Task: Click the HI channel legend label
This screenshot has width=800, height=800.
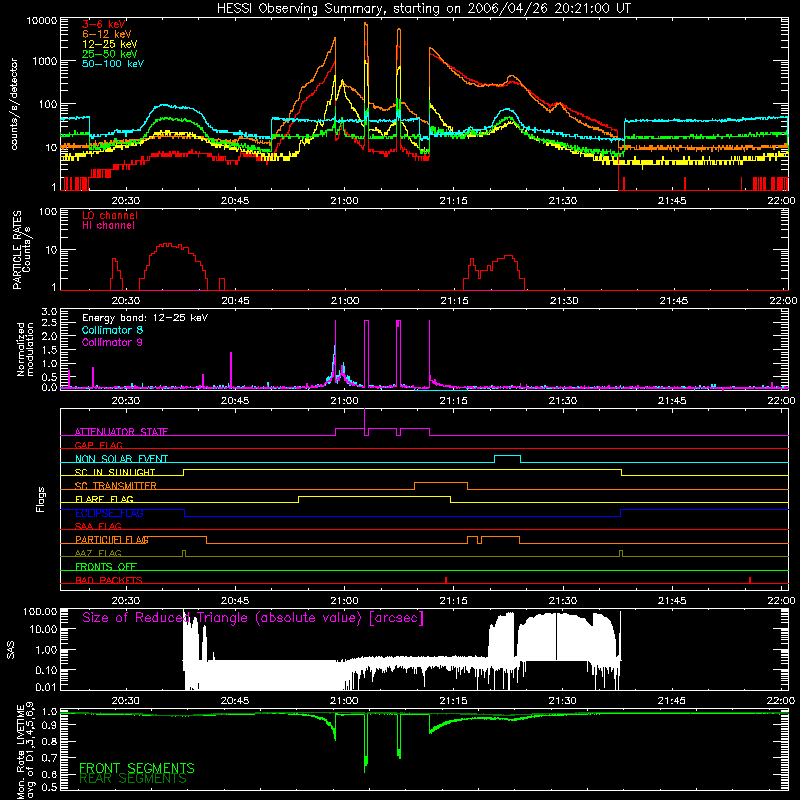Action: pos(108,226)
